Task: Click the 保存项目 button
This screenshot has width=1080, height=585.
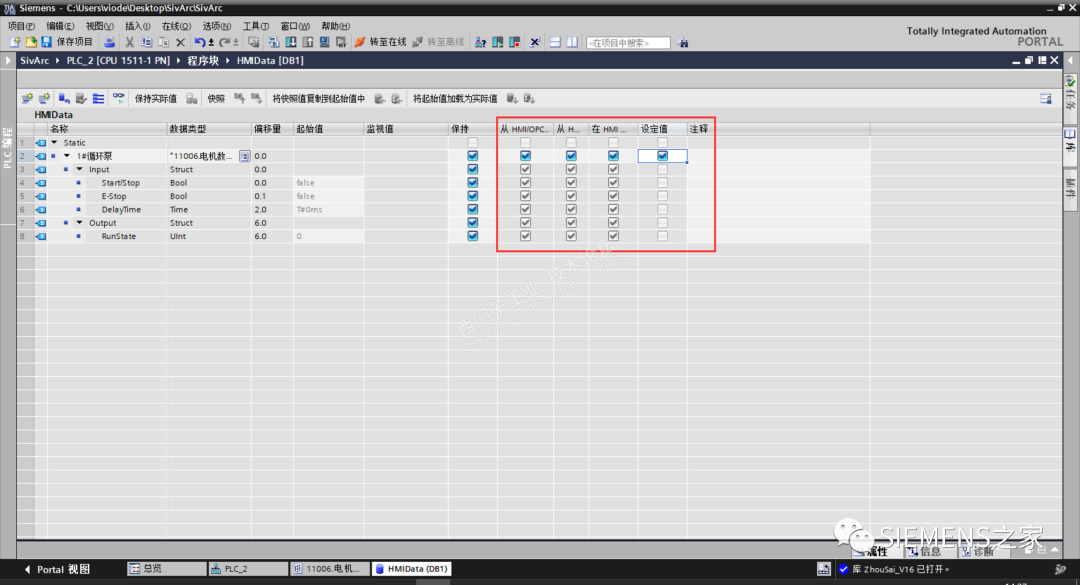Action: click(68, 42)
